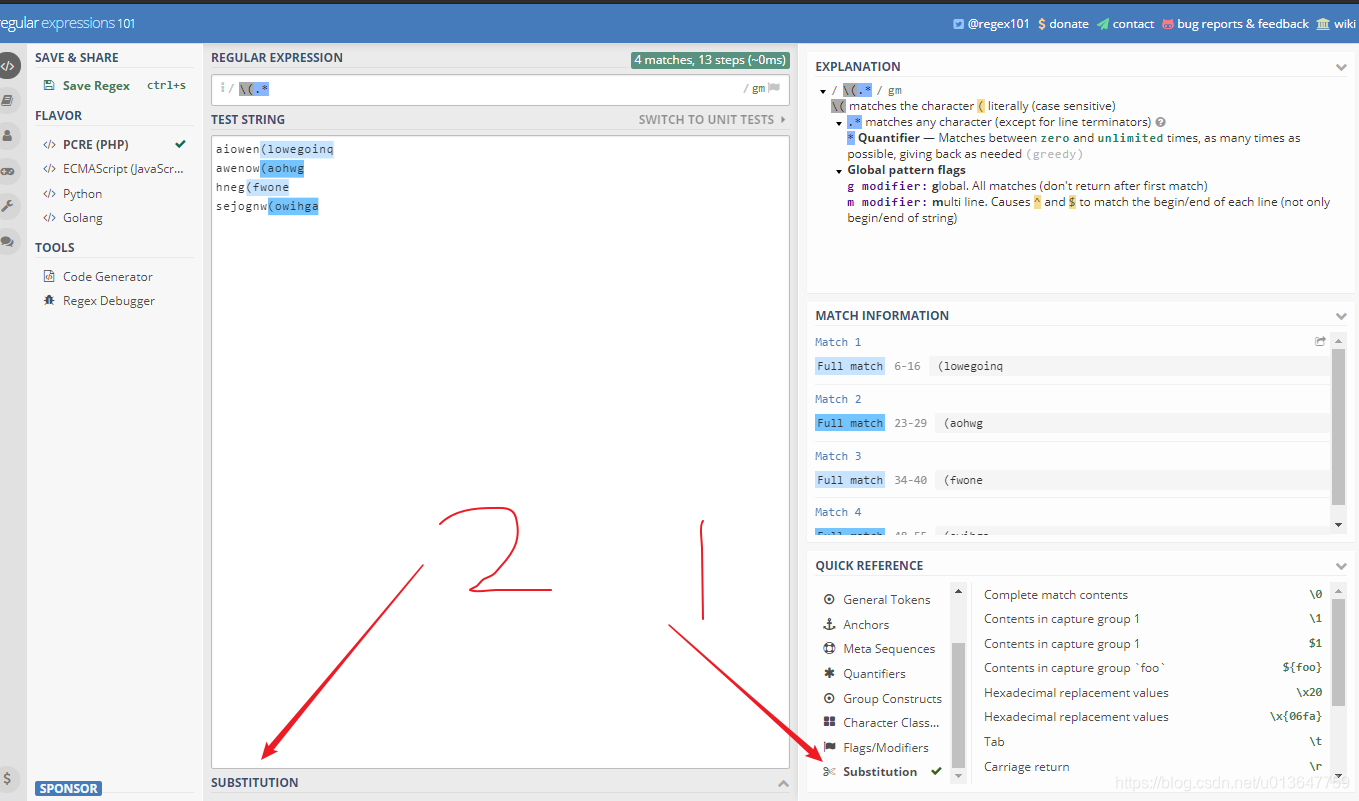This screenshot has width=1359, height=801.
Task: Open the wiki link in header
Action: point(1336,24)
